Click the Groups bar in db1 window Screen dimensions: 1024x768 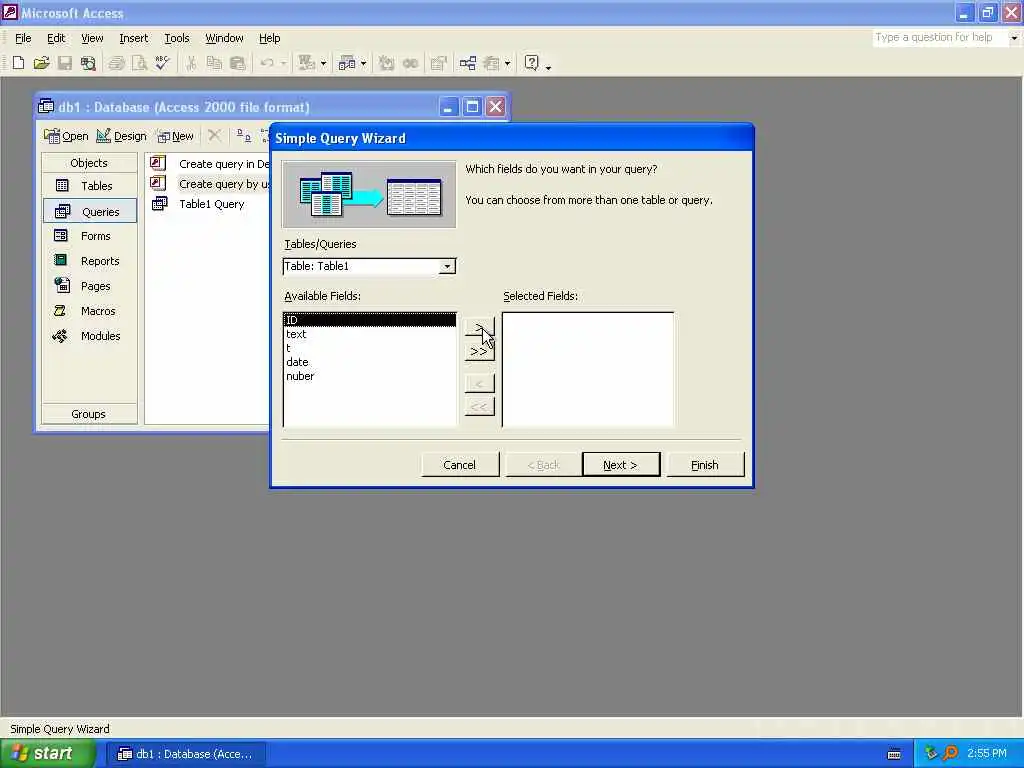(89, 414)
